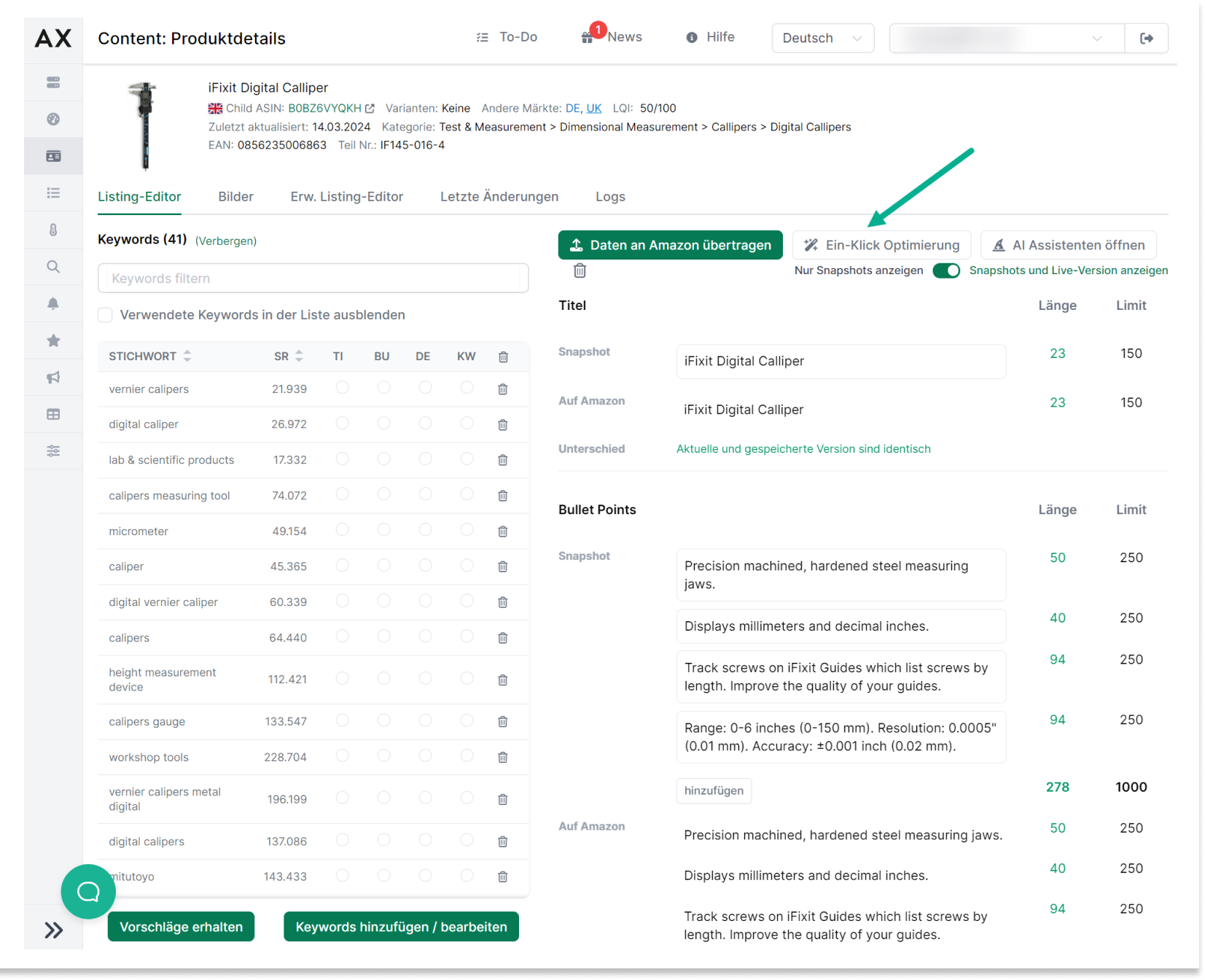
Task: Open the list sidebar icon
Action: (x=53, y=193)
